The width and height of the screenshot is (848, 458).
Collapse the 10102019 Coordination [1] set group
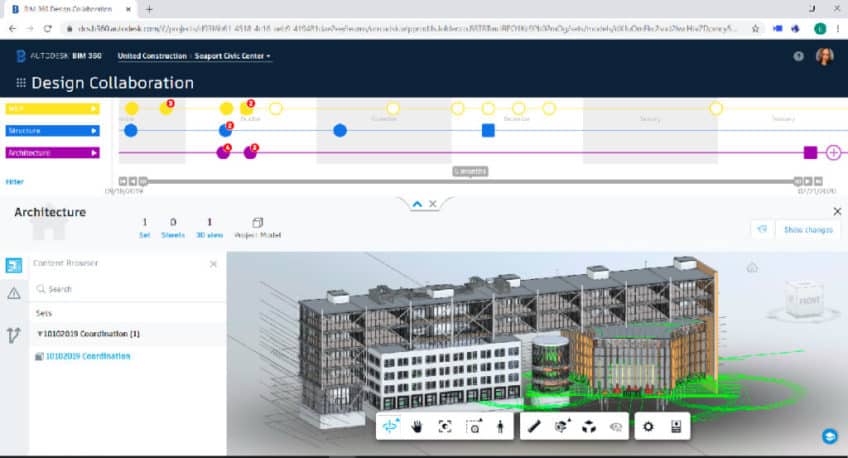(x=39, y=334)
